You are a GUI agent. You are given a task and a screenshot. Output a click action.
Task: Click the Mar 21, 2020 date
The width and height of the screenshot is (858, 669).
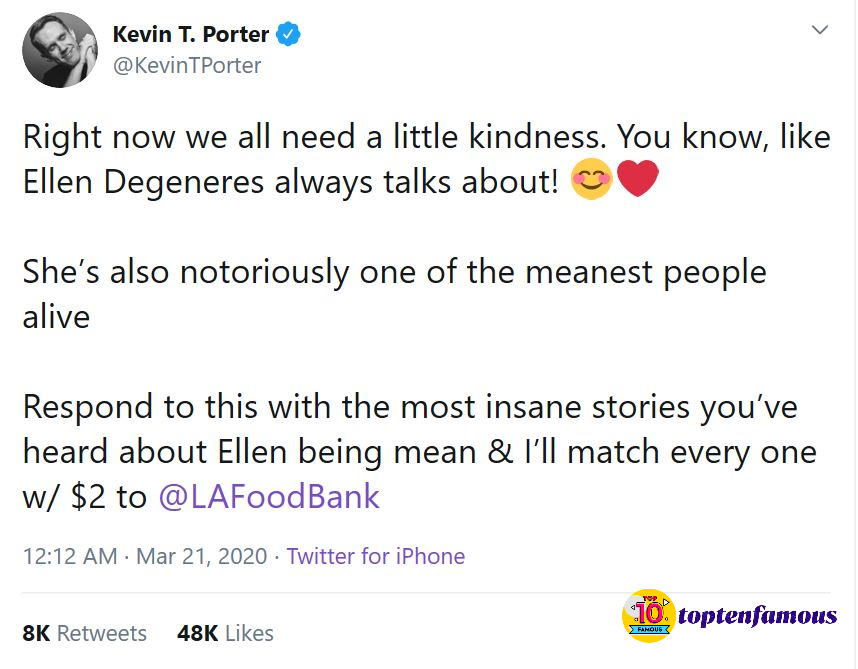(x=201, y=556)
